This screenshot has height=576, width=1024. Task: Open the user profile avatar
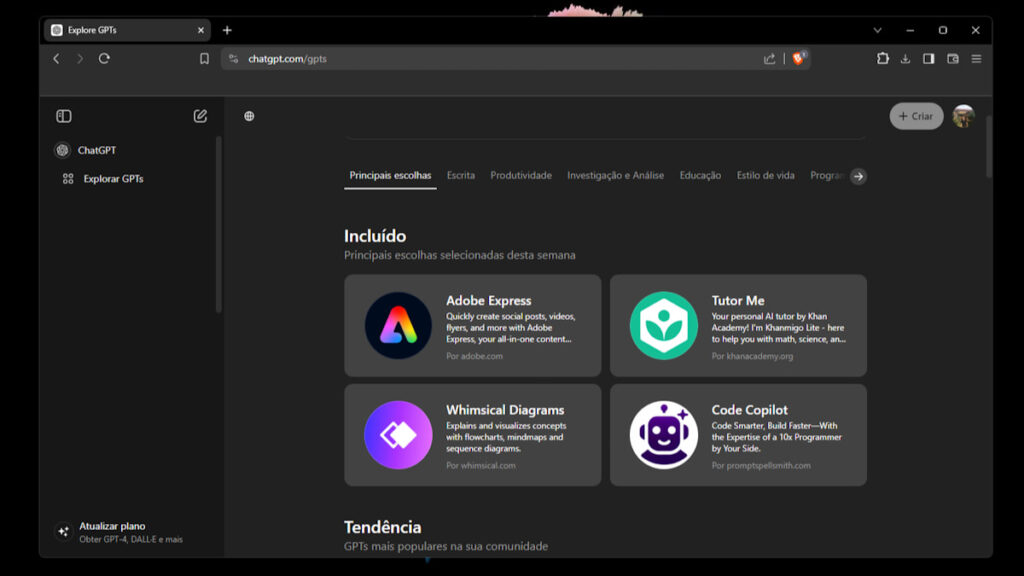tap(963, 116)
